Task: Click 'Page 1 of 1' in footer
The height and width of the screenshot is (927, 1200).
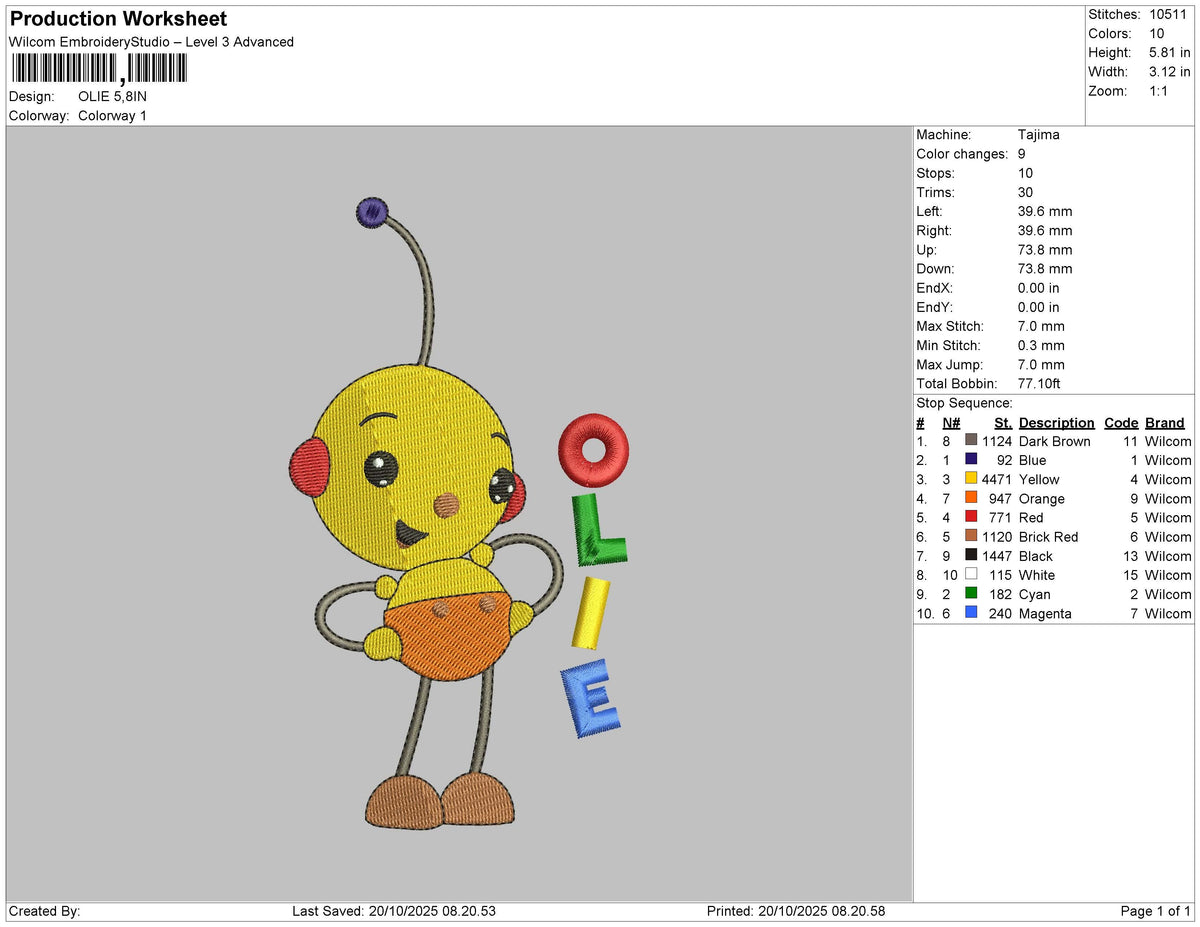Action: tap(1155, 912)
